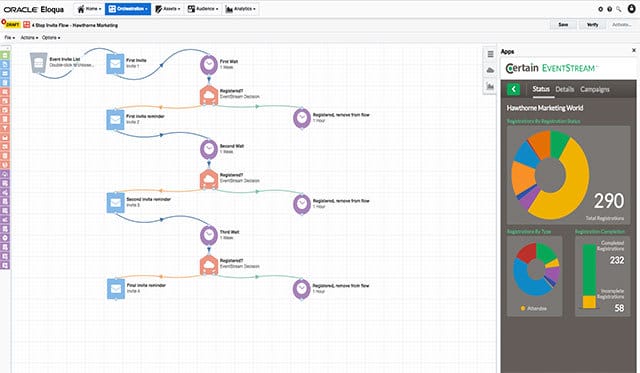This screenshot has height=373, width=640.
Task: Open the Home navigation dropdown
Action: (89, 9)
